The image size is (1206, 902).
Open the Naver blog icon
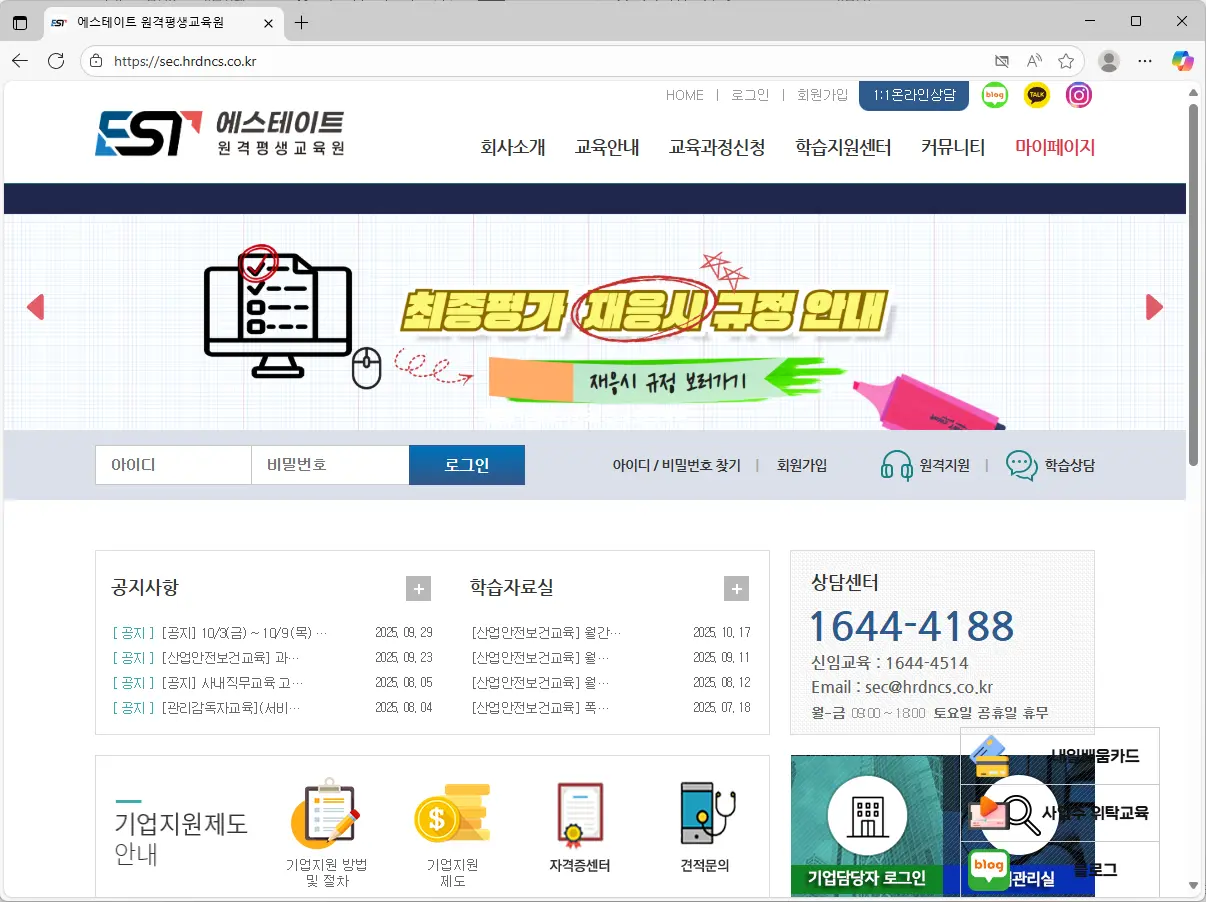pos(994,95)
